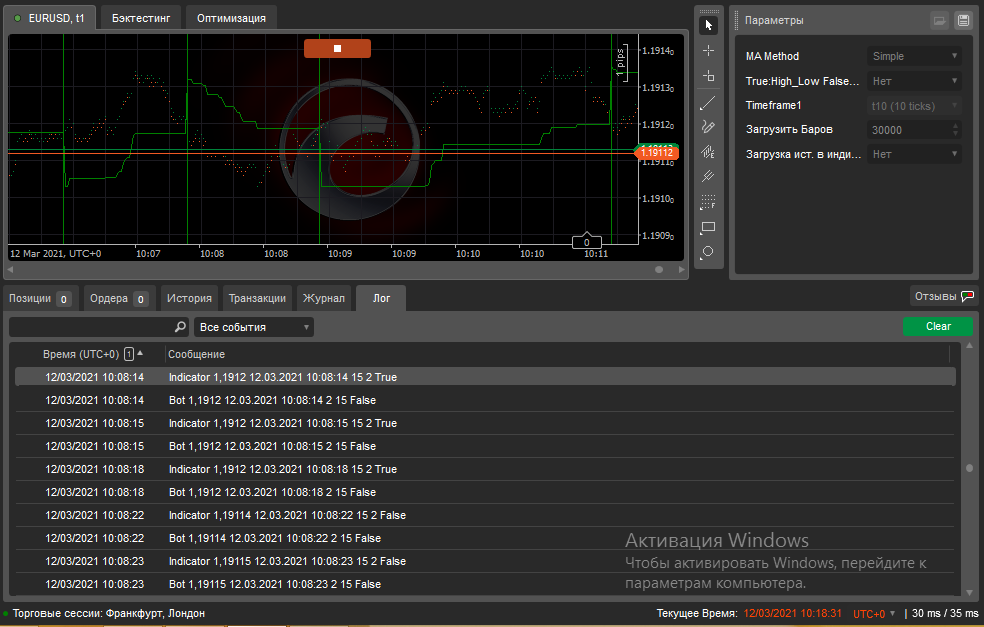Choose the freehand pencil drawing tool
Viewport: 984px width, 627px height.
(709, 127)
